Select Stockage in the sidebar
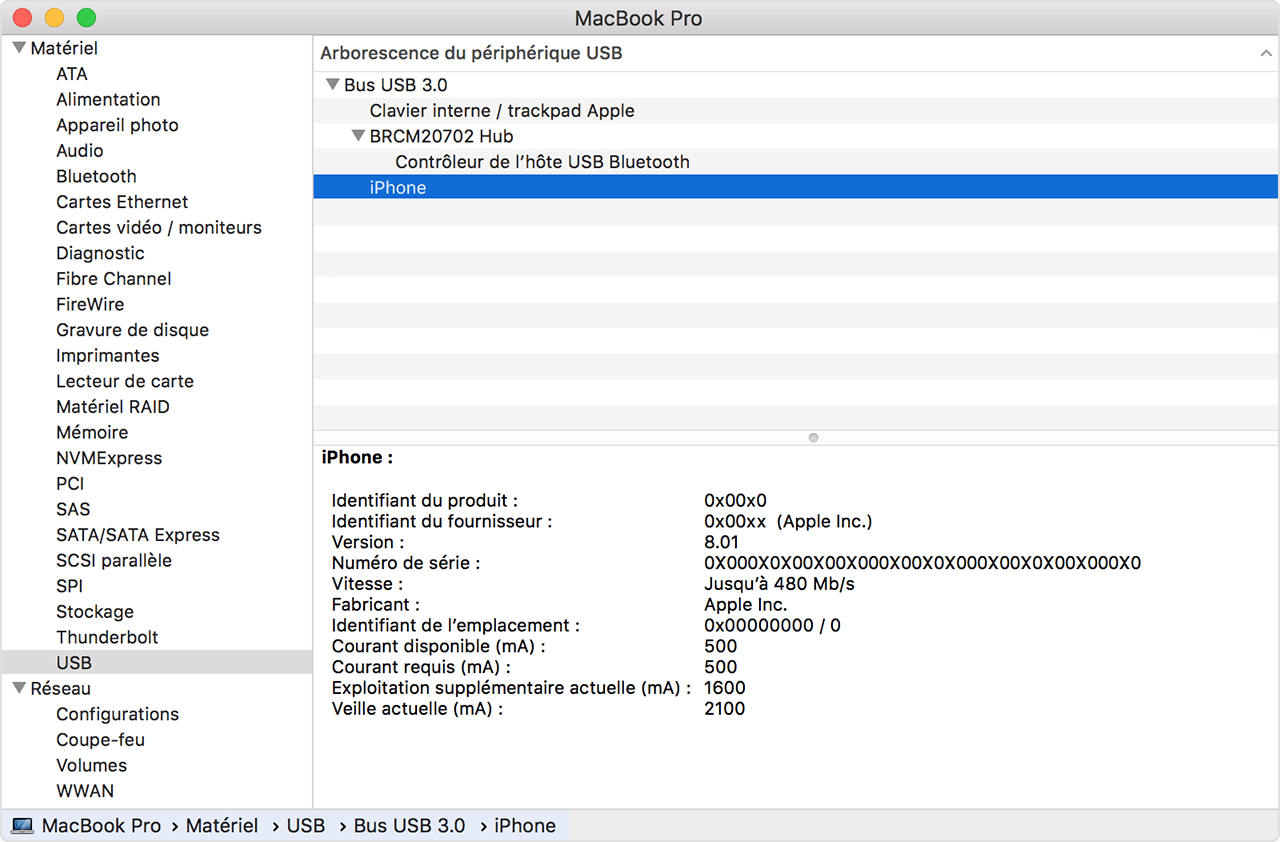The image size is (1280, 842). click(x=95, y=612)
